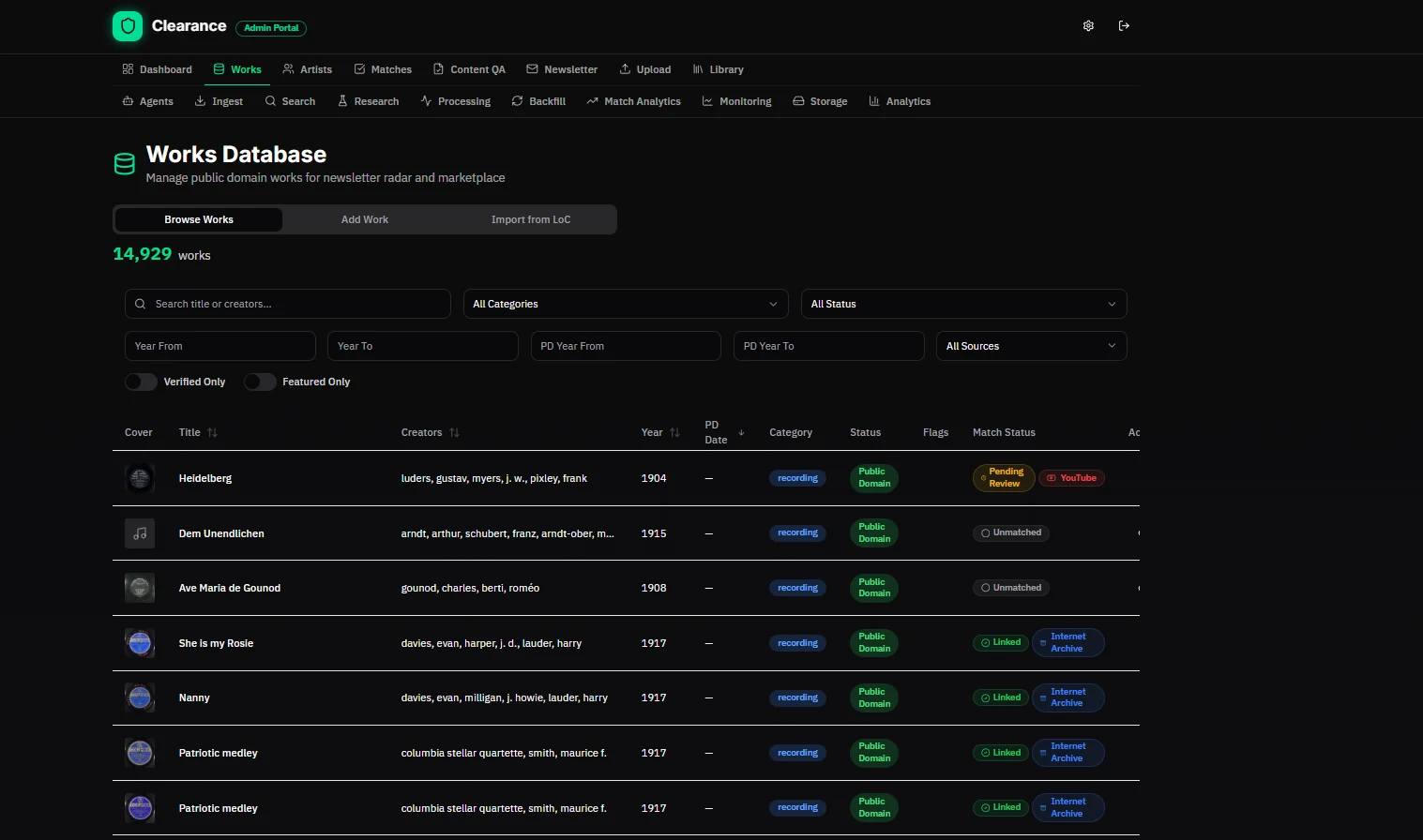Image resolution: width=1423 pixels, height=840 pixels.
Task: Open the Library nav item
Action: point(719,69)
